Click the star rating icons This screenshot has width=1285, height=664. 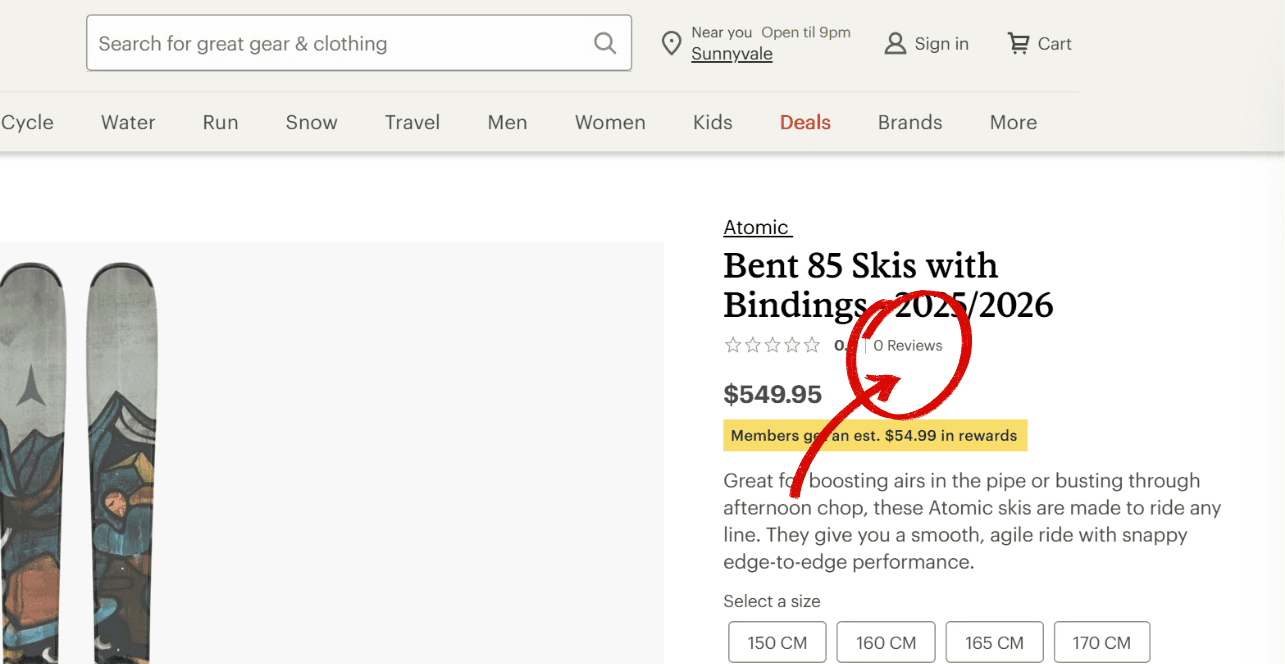click(x=772, y=345)
